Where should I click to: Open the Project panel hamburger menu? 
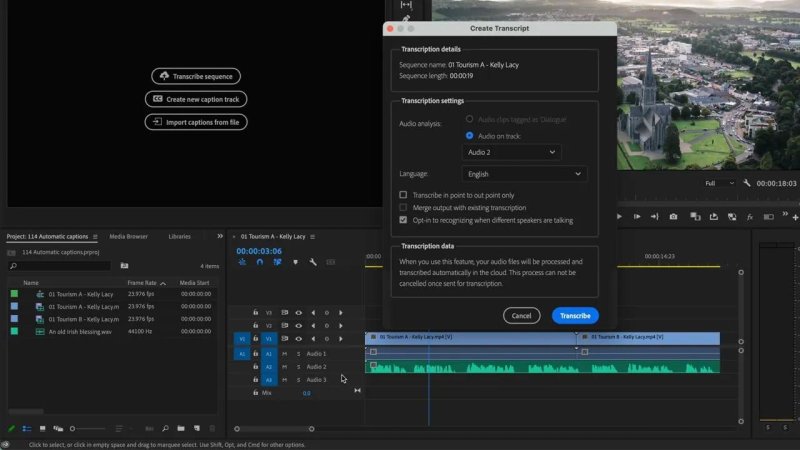click(95, 237)
